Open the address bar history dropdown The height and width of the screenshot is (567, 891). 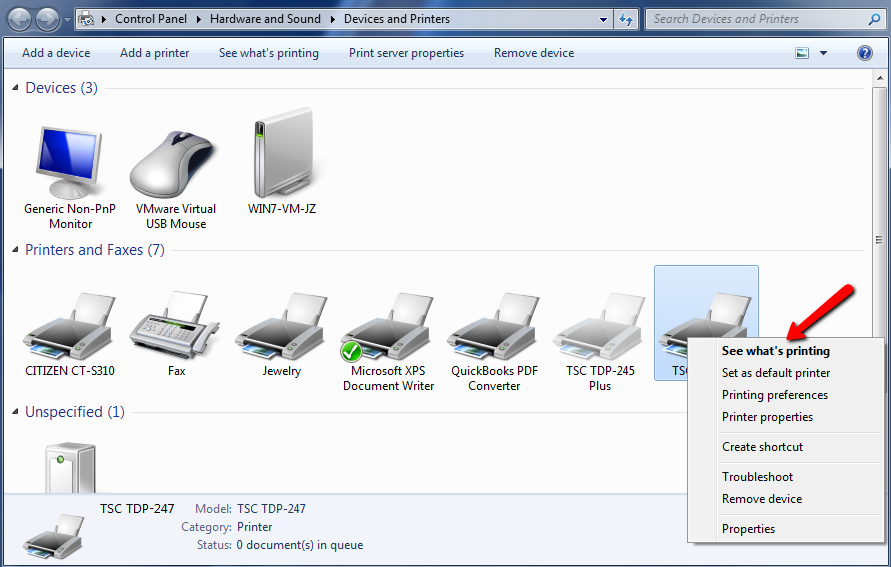(x=603, y=19)
